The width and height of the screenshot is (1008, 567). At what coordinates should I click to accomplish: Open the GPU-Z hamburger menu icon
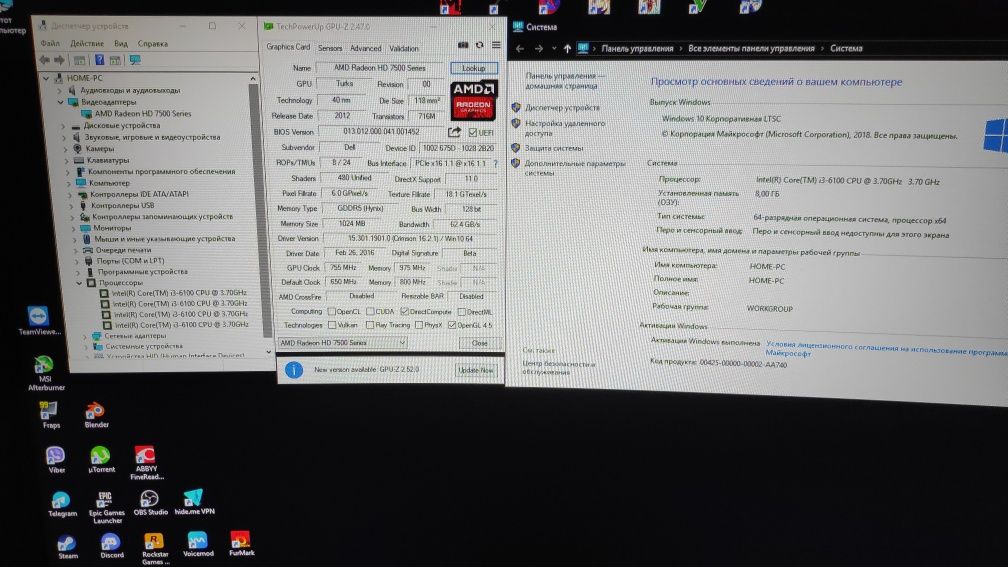496,45
